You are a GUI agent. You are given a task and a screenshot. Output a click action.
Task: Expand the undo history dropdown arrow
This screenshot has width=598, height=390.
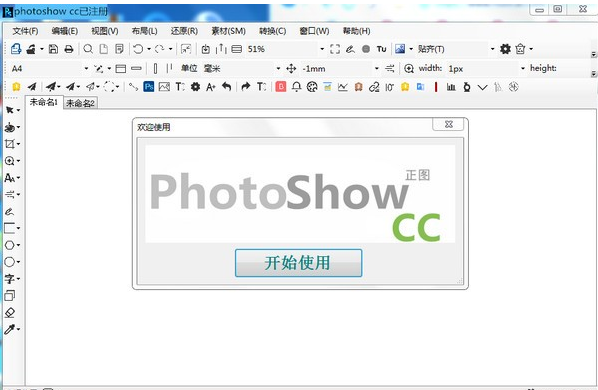149,49
